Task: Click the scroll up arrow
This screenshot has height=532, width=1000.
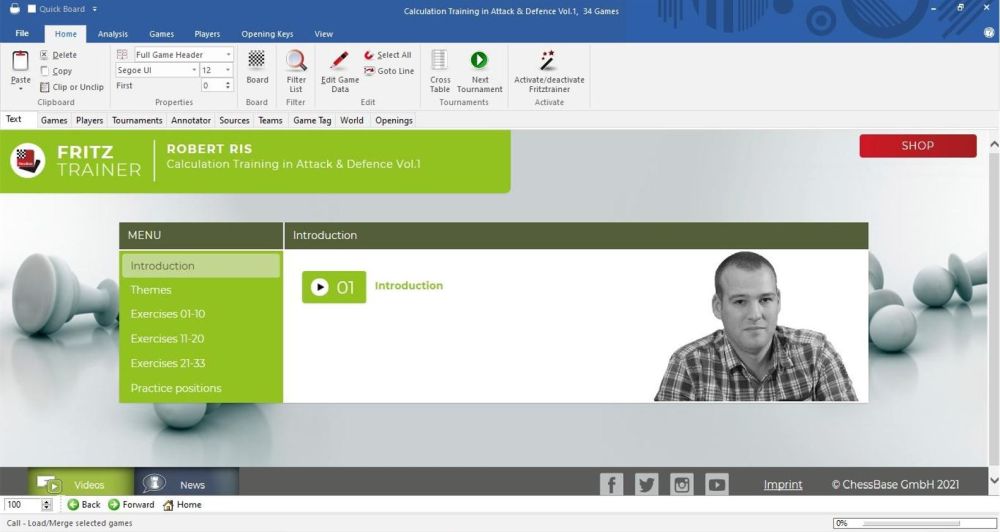Action: coord(994,145)
